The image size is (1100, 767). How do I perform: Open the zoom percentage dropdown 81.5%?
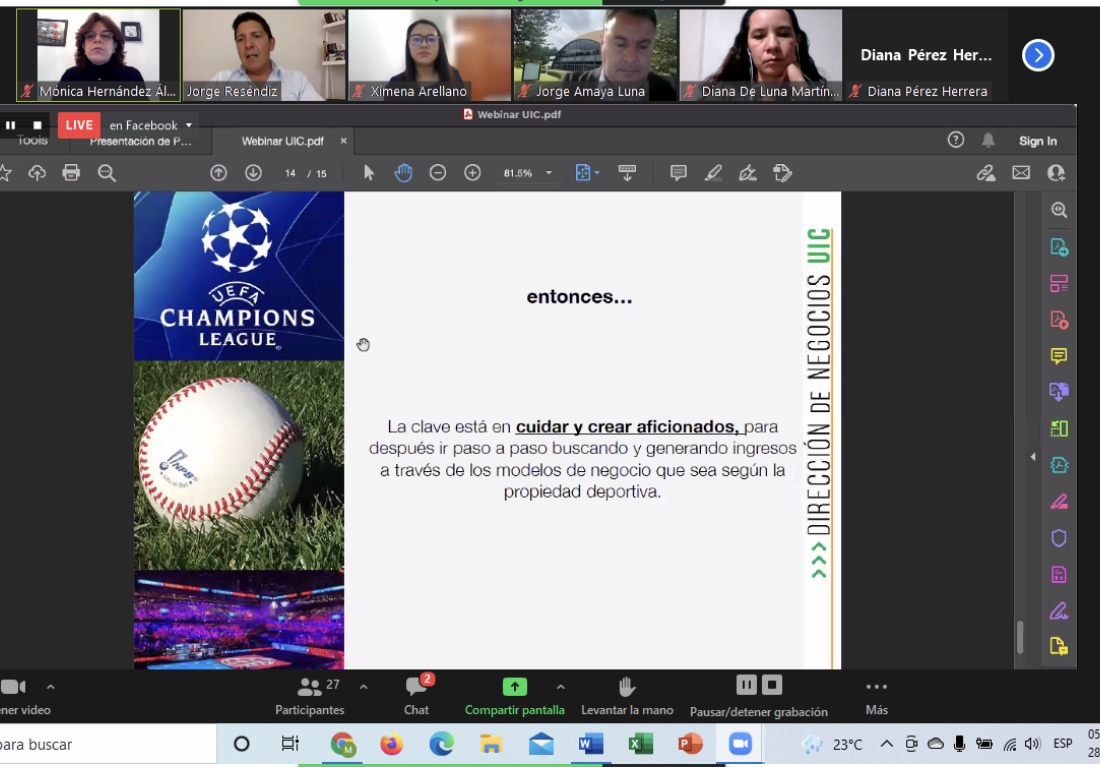[549, 173]
